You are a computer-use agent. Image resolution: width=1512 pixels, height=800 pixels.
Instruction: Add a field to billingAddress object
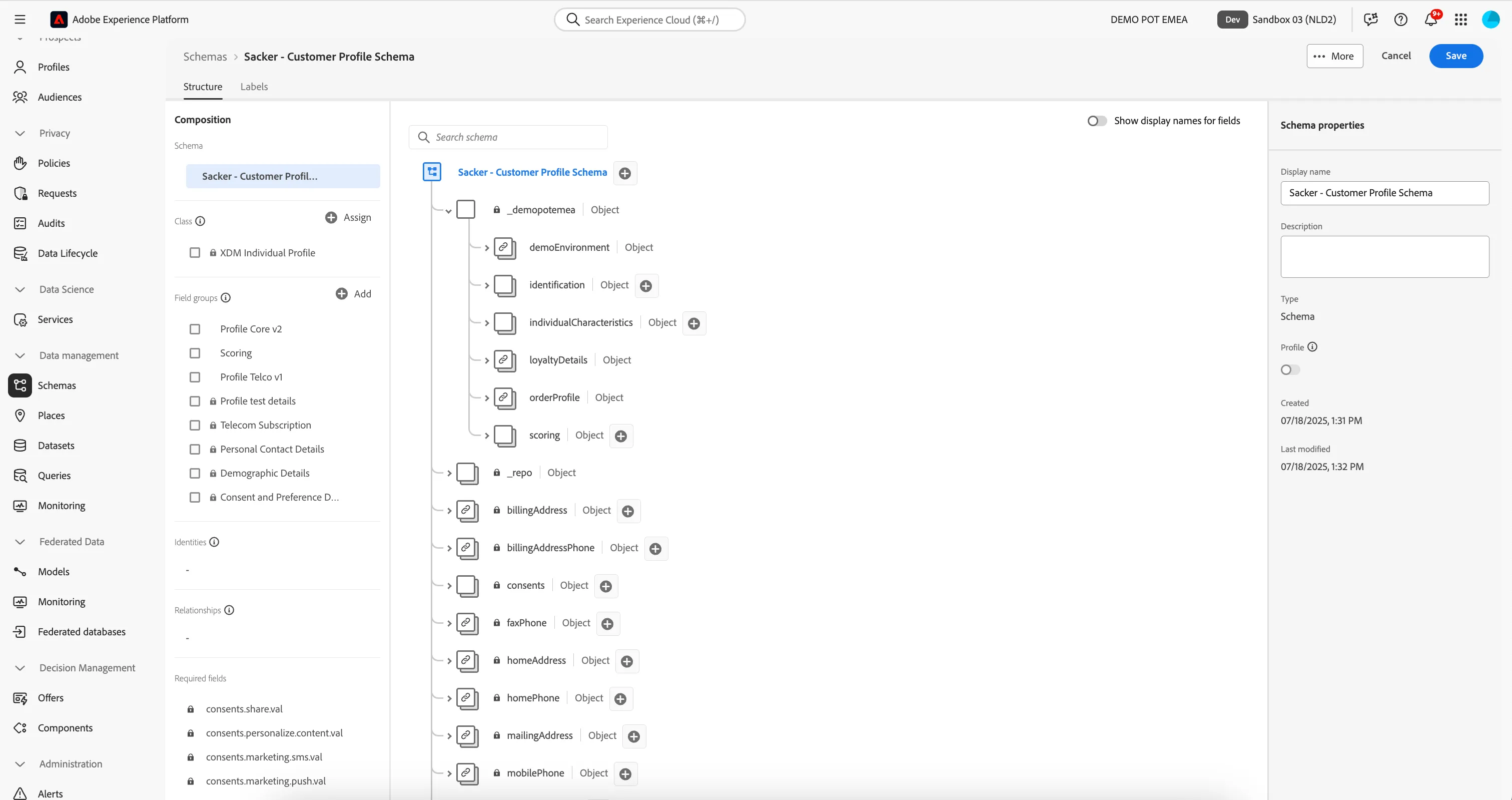coord(628,512)
